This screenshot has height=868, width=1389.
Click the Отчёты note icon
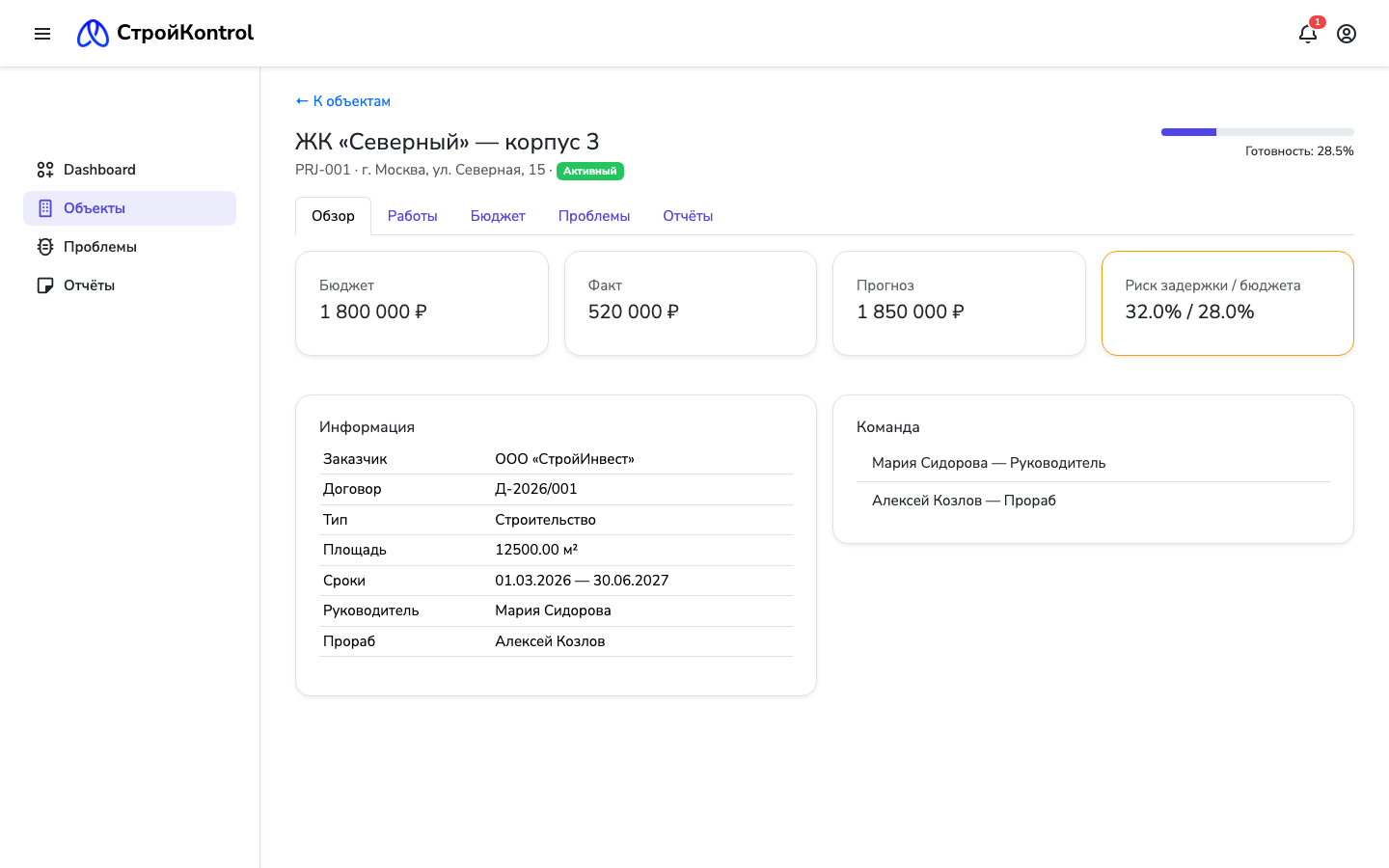coord(45,285)
